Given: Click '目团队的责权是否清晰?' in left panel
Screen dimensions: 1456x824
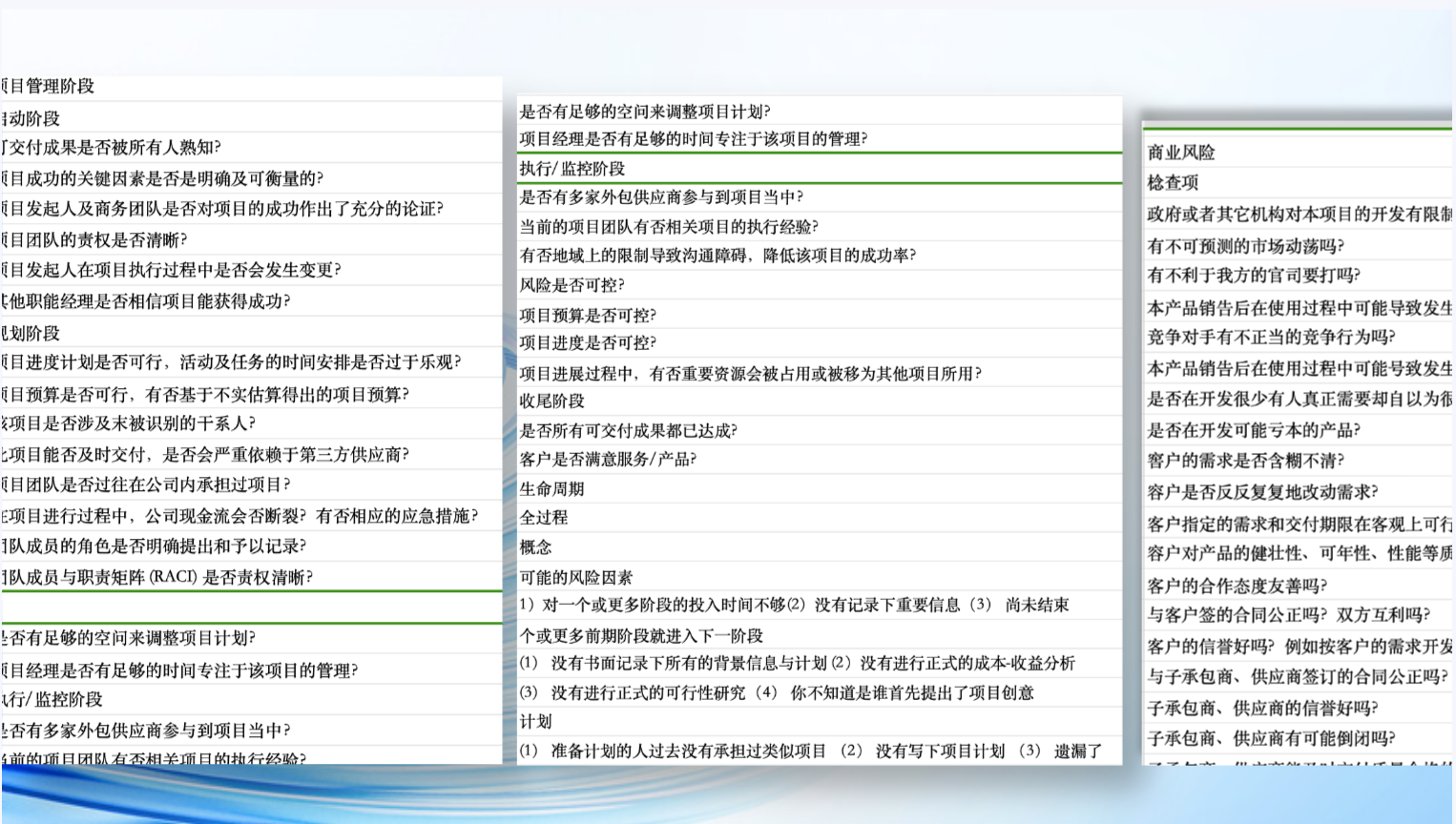Looking at the screenshot, I should click(x=95, y=240).
